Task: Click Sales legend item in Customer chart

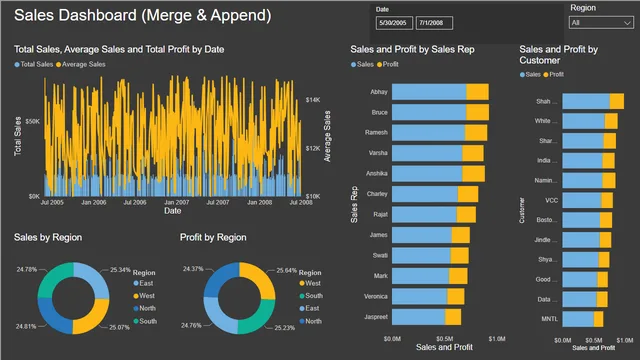Action: (530, 74)
